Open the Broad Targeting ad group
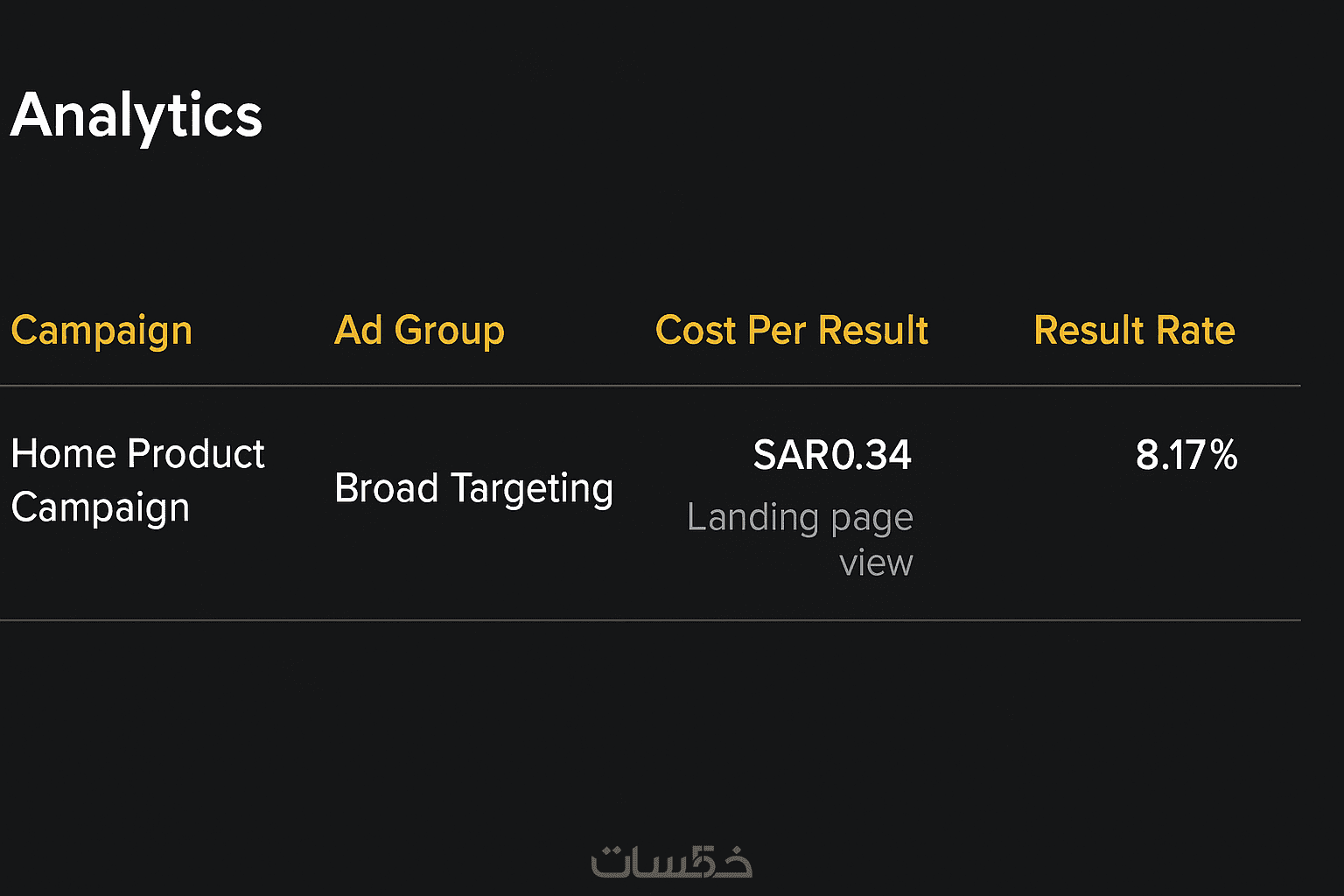This screenshot has width=1344, height=896. 473,488
